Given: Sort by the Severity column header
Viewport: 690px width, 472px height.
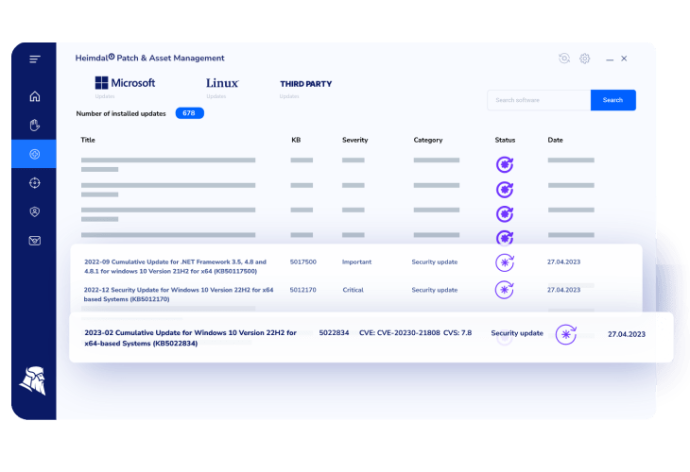Looking at the screenshot, I should click(x=355, y=140).
